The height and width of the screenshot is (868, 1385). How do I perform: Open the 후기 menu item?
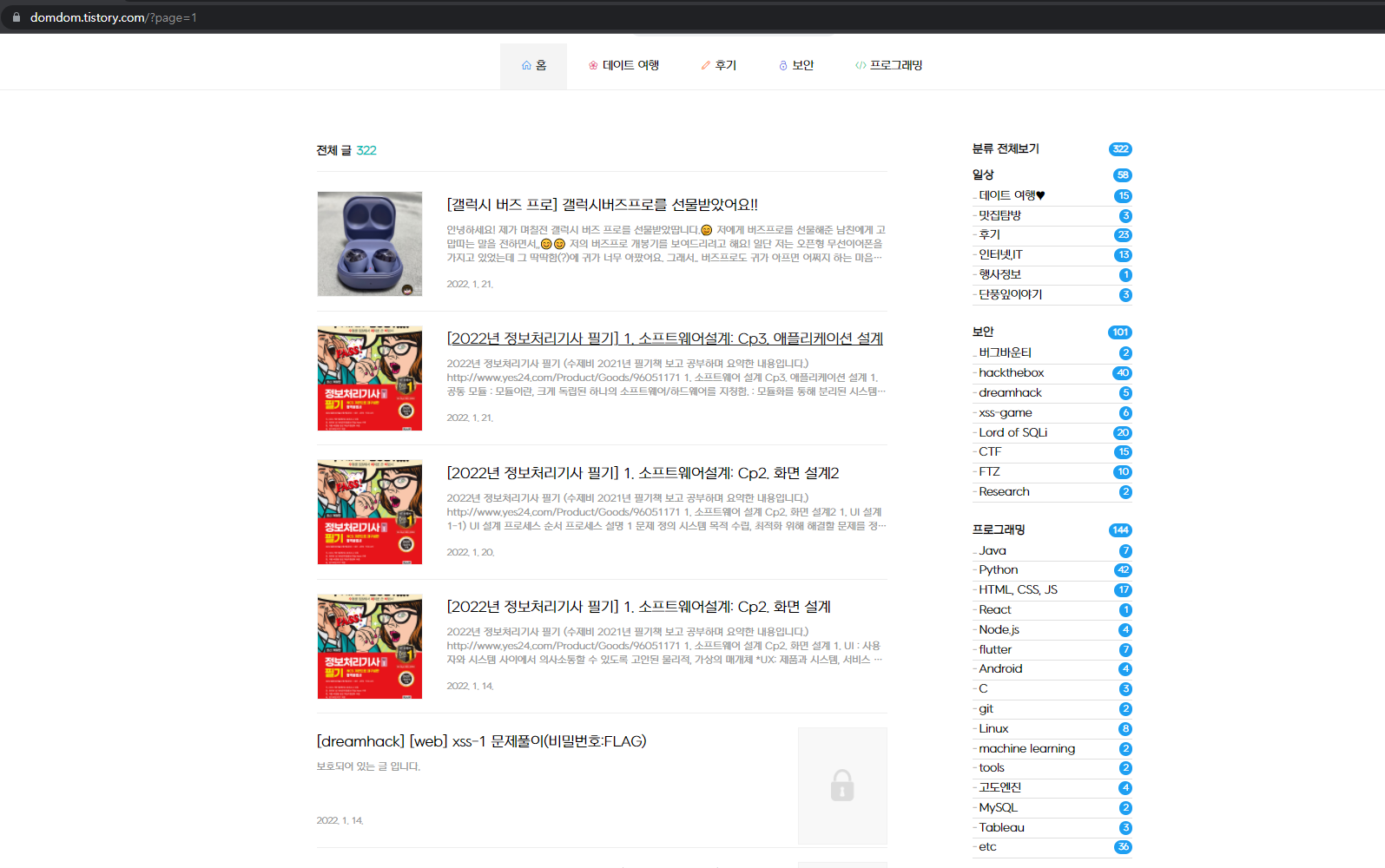[x=719, y=66]
